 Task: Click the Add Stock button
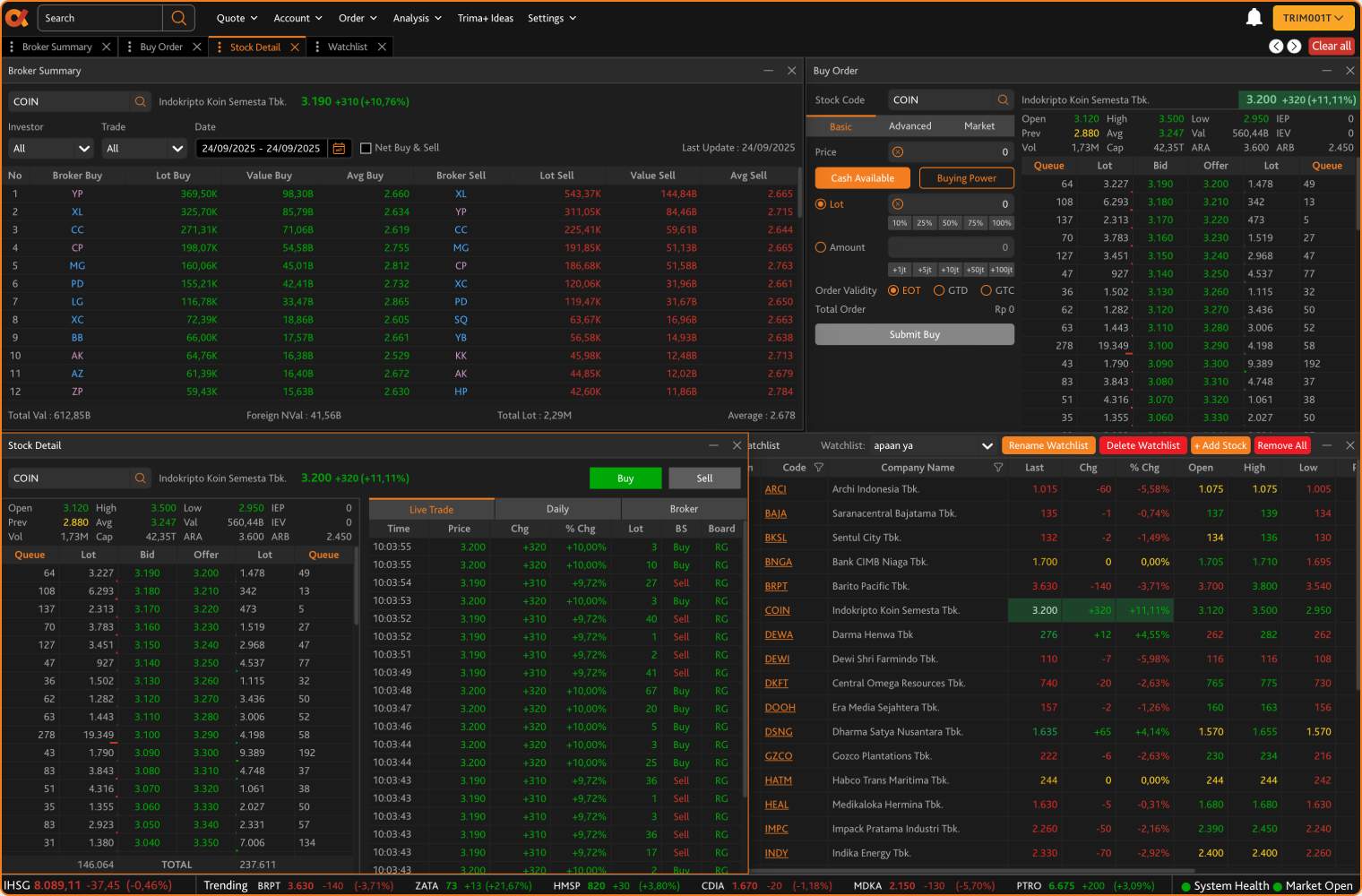(x=1220, y=445)
